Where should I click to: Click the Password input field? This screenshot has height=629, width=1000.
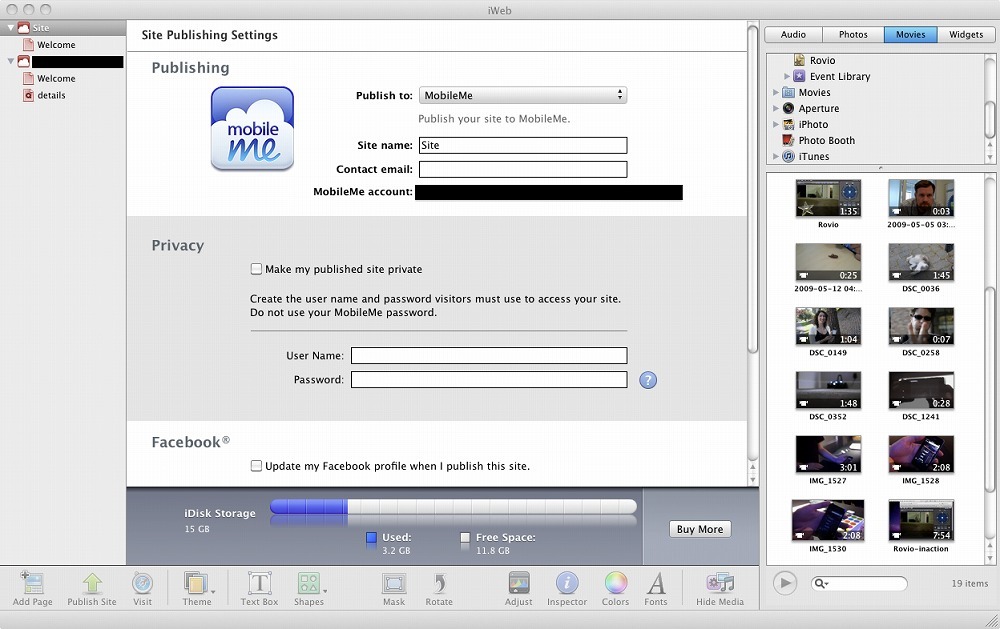[489, 380]
